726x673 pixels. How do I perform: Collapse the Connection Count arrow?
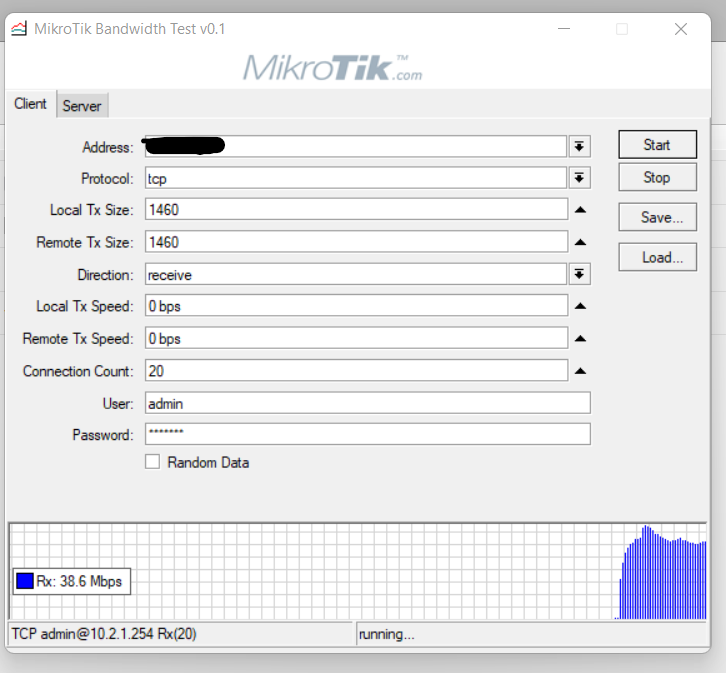click(580, 371)
